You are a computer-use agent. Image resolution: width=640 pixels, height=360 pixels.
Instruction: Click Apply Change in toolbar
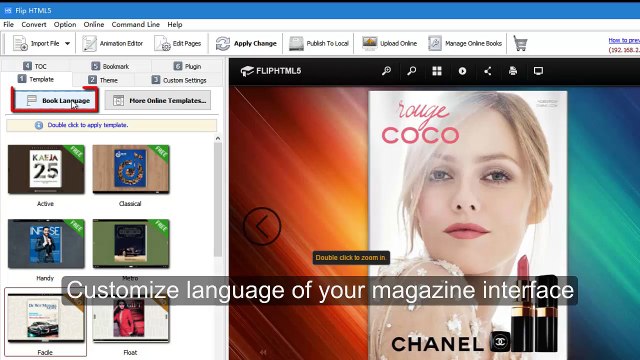[246, 43]
